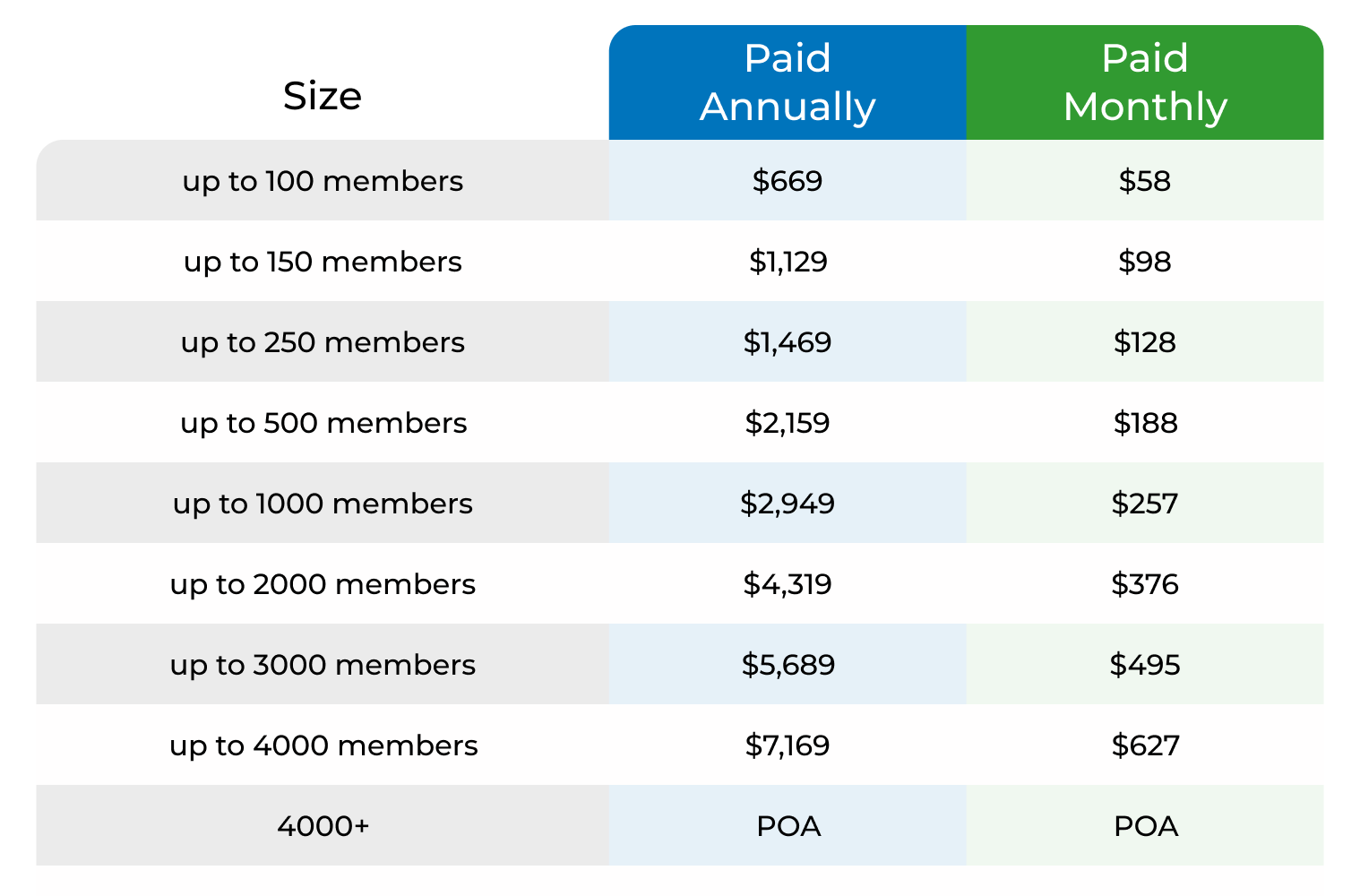Click the Size column heading
1360x896 pixels.
coord(323,96)
